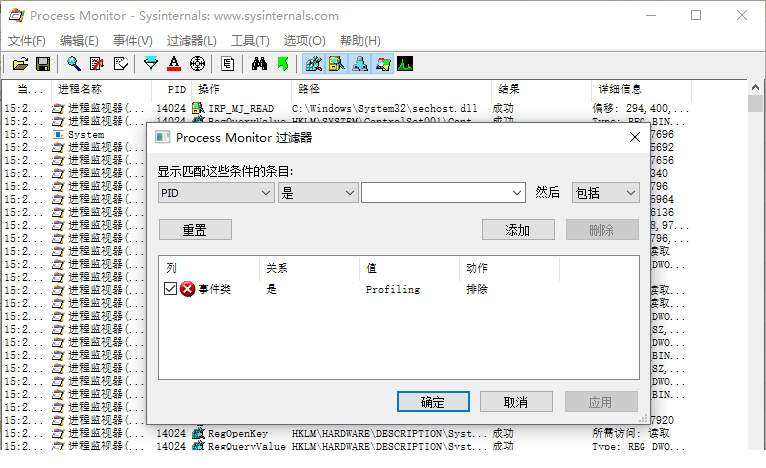Click the 添加 button

coord(518,230)
